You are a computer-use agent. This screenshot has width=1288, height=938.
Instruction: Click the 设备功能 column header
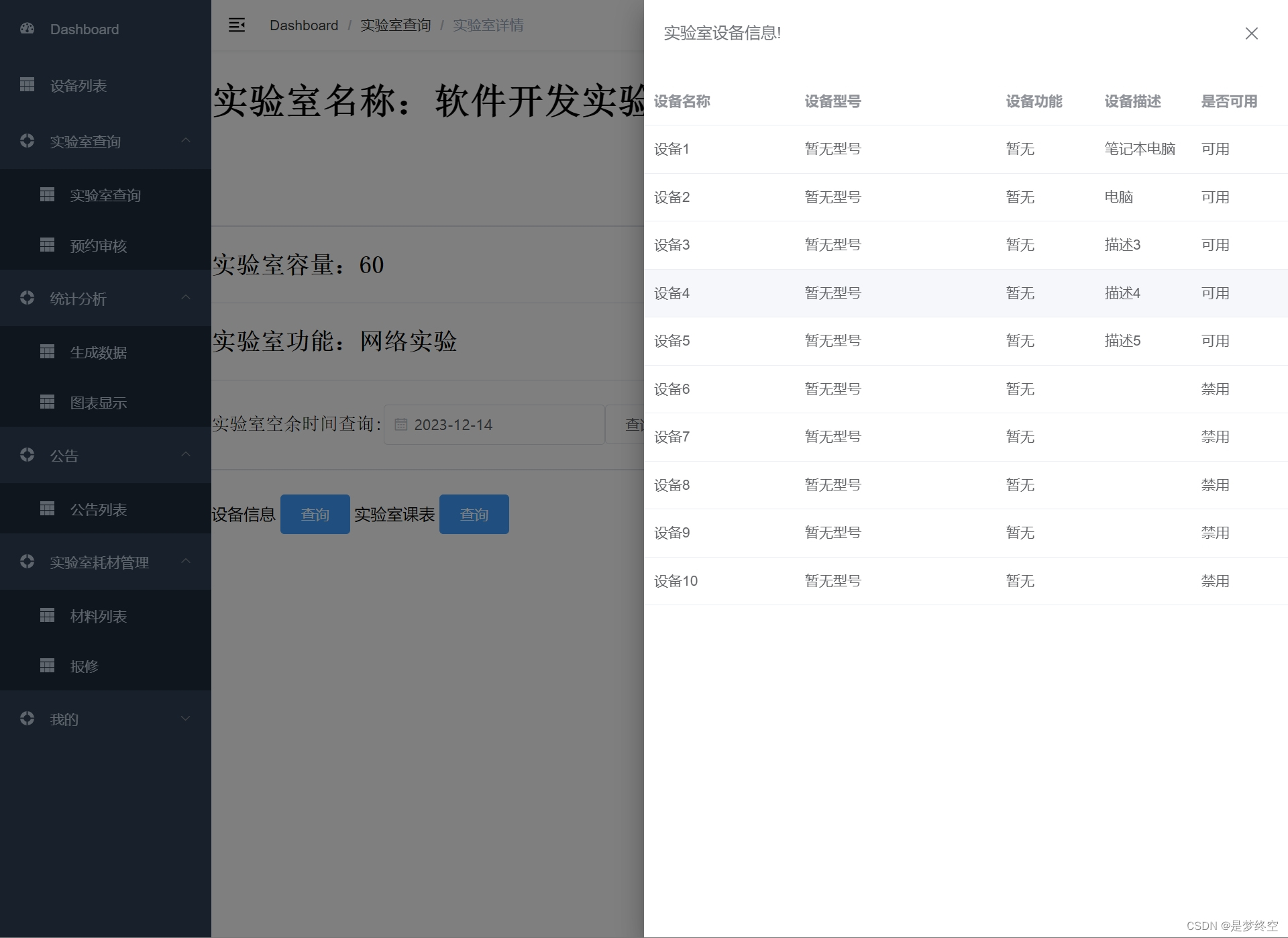(x=1034, y=101)
